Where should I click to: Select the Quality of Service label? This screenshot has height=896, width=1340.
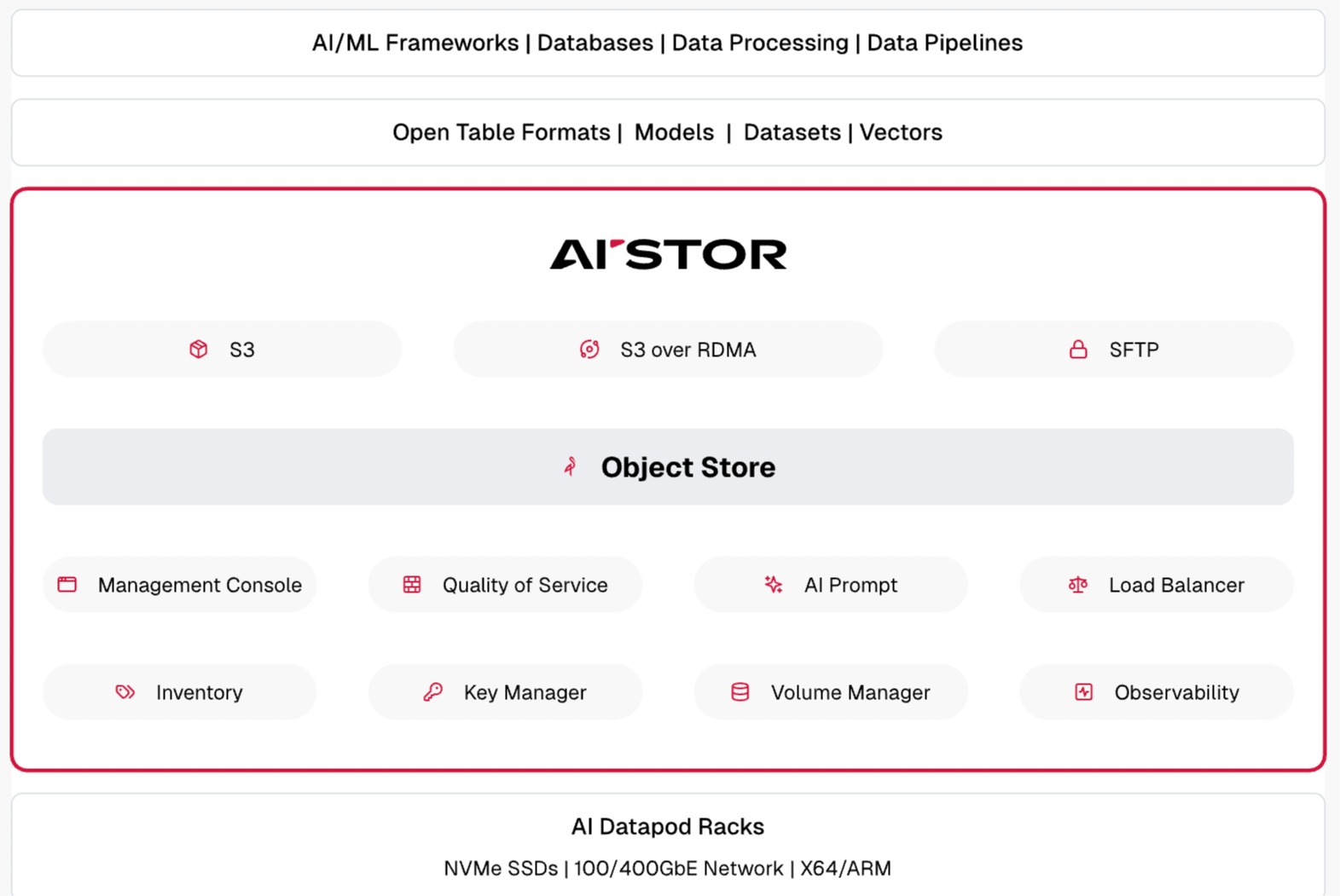[525, 585]
